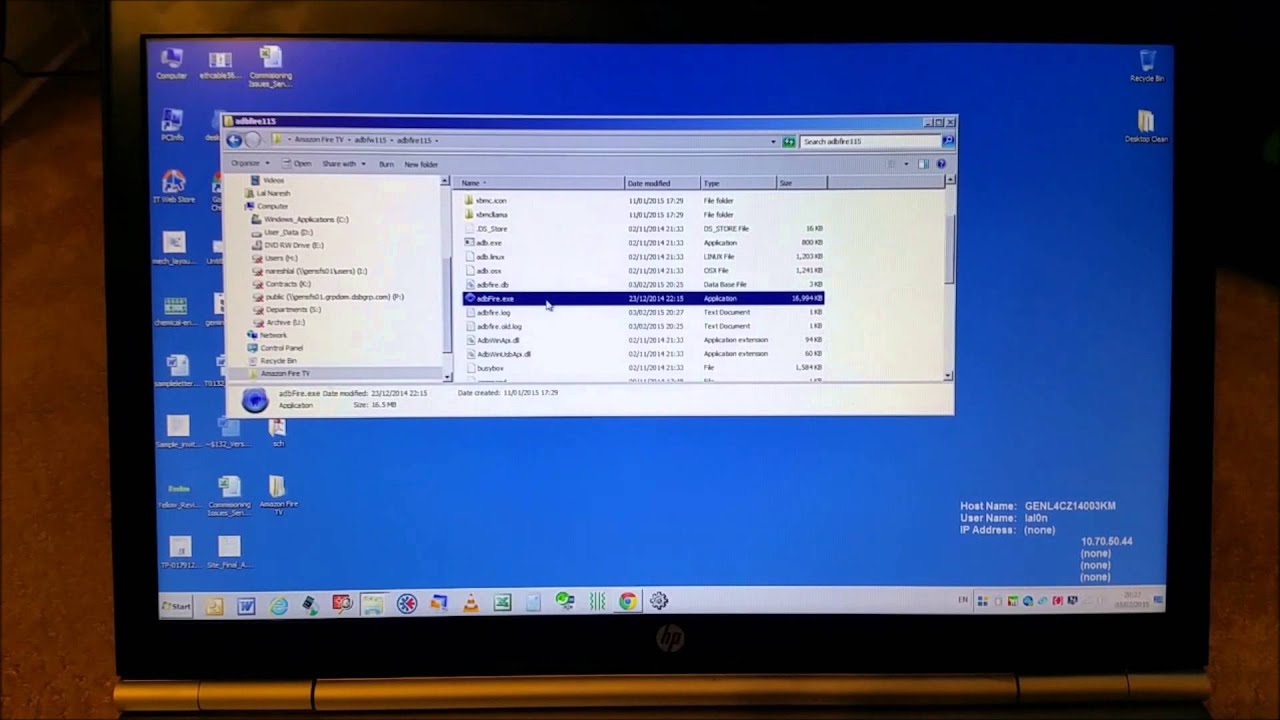Screen dimensions: 1280x720
Task: Click the Burn toolbar button
Action: coord(386,164)
